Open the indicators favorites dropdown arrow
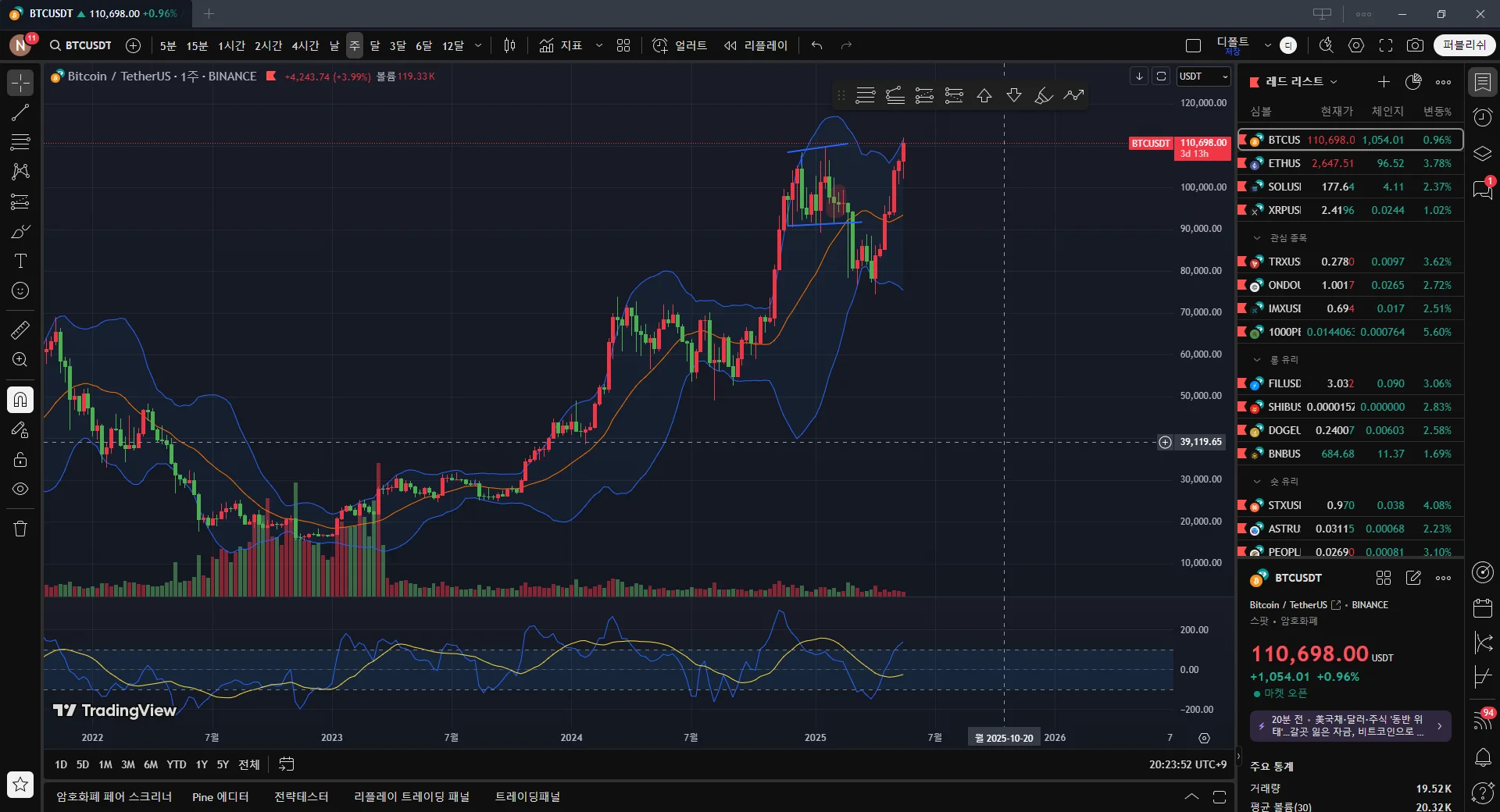 pos(599,45)
